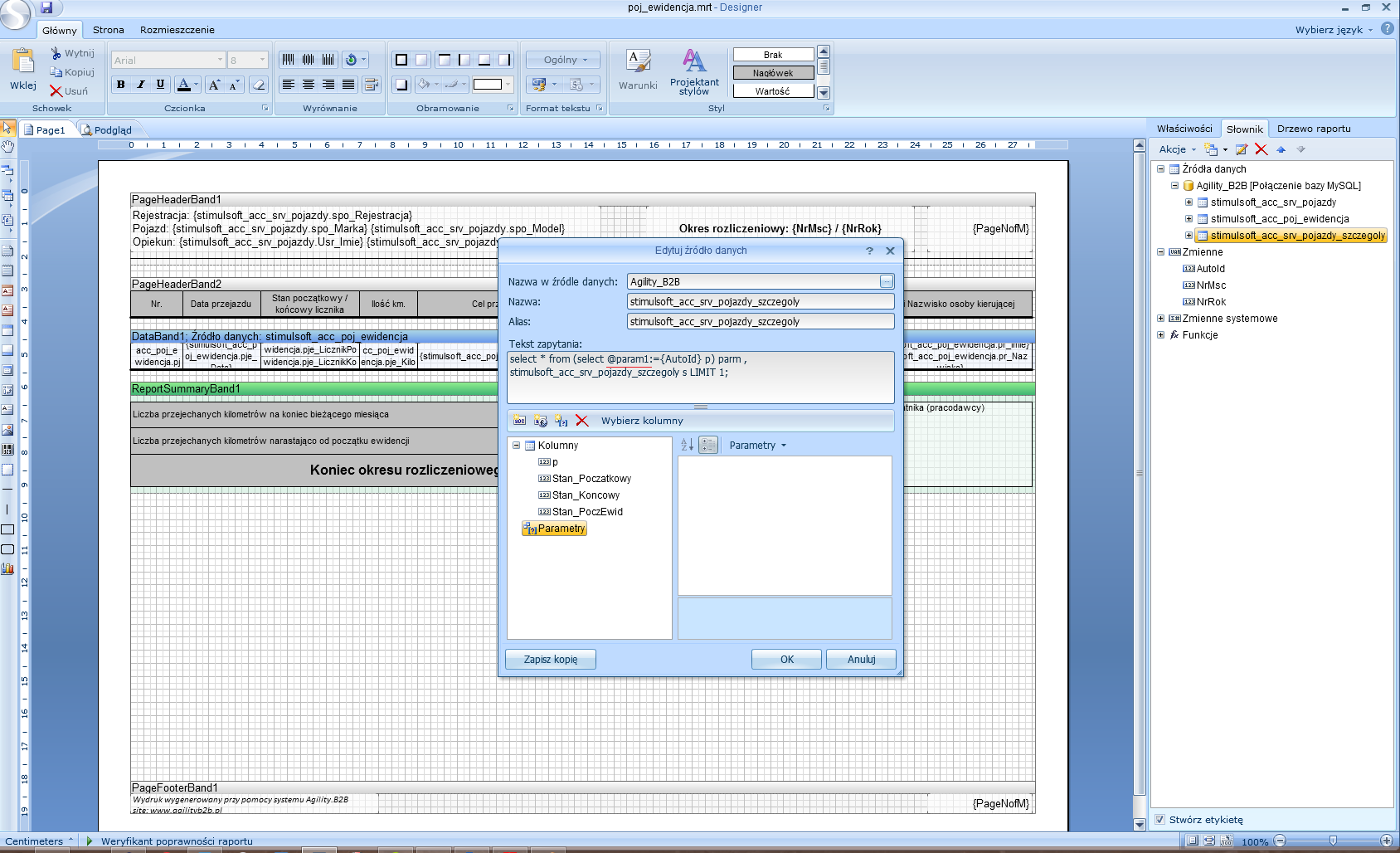Click the Tekst zapytania query text box
Screen dimensions: 1400x853
701,378
